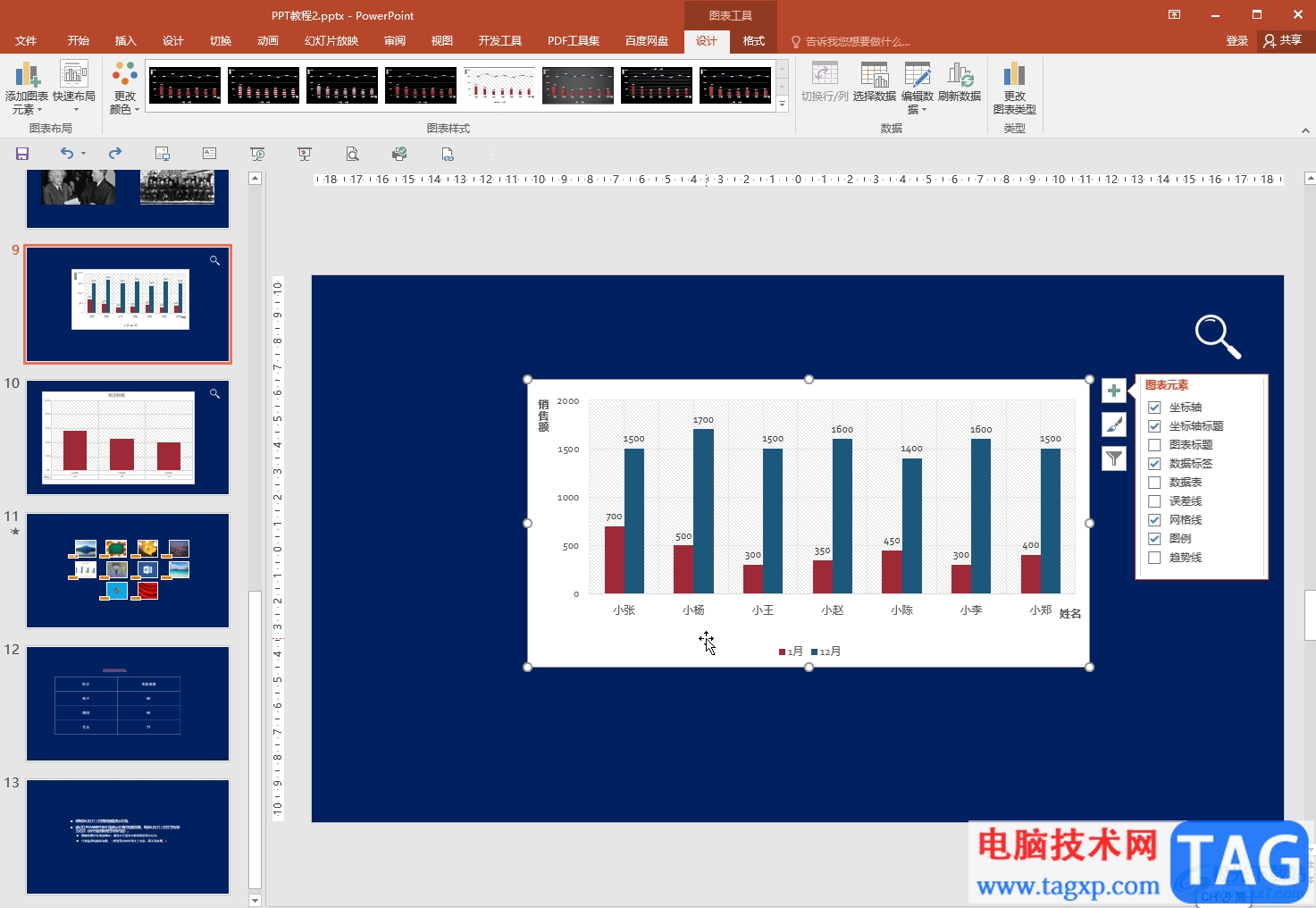Viewport: 1316px width, 908px height.
Task: Click the magnifying glass shape on the slide
Action: 1219,337
